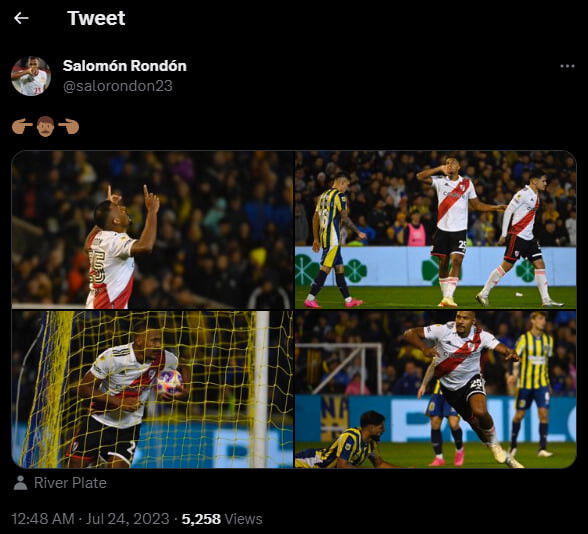Open photo of player behind goal net
This screenshot has width=588, height=534.
pyautogui.click(x=152, y=389)
